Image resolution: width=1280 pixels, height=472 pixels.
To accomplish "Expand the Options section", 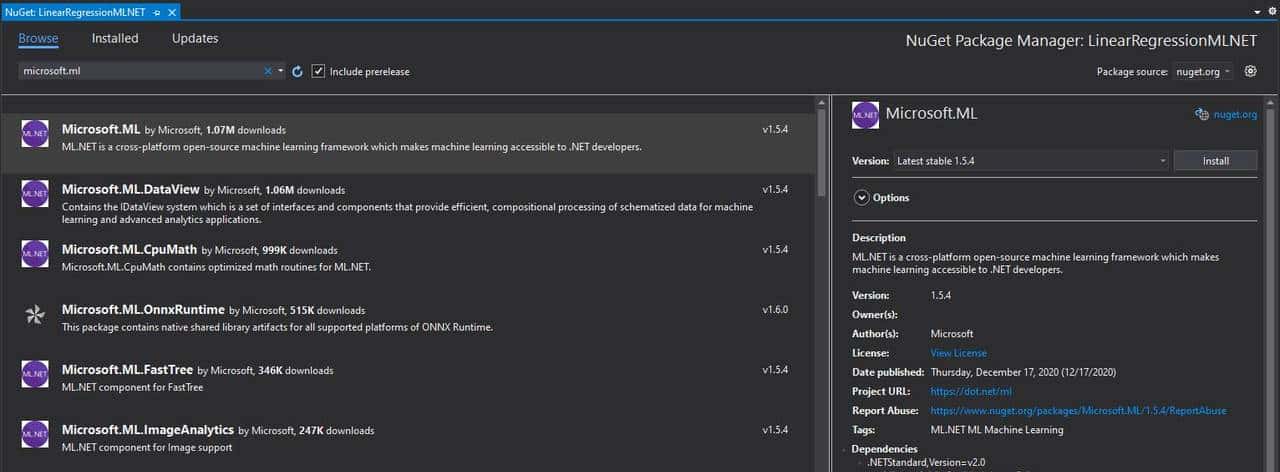I will (x=861, y=198).
